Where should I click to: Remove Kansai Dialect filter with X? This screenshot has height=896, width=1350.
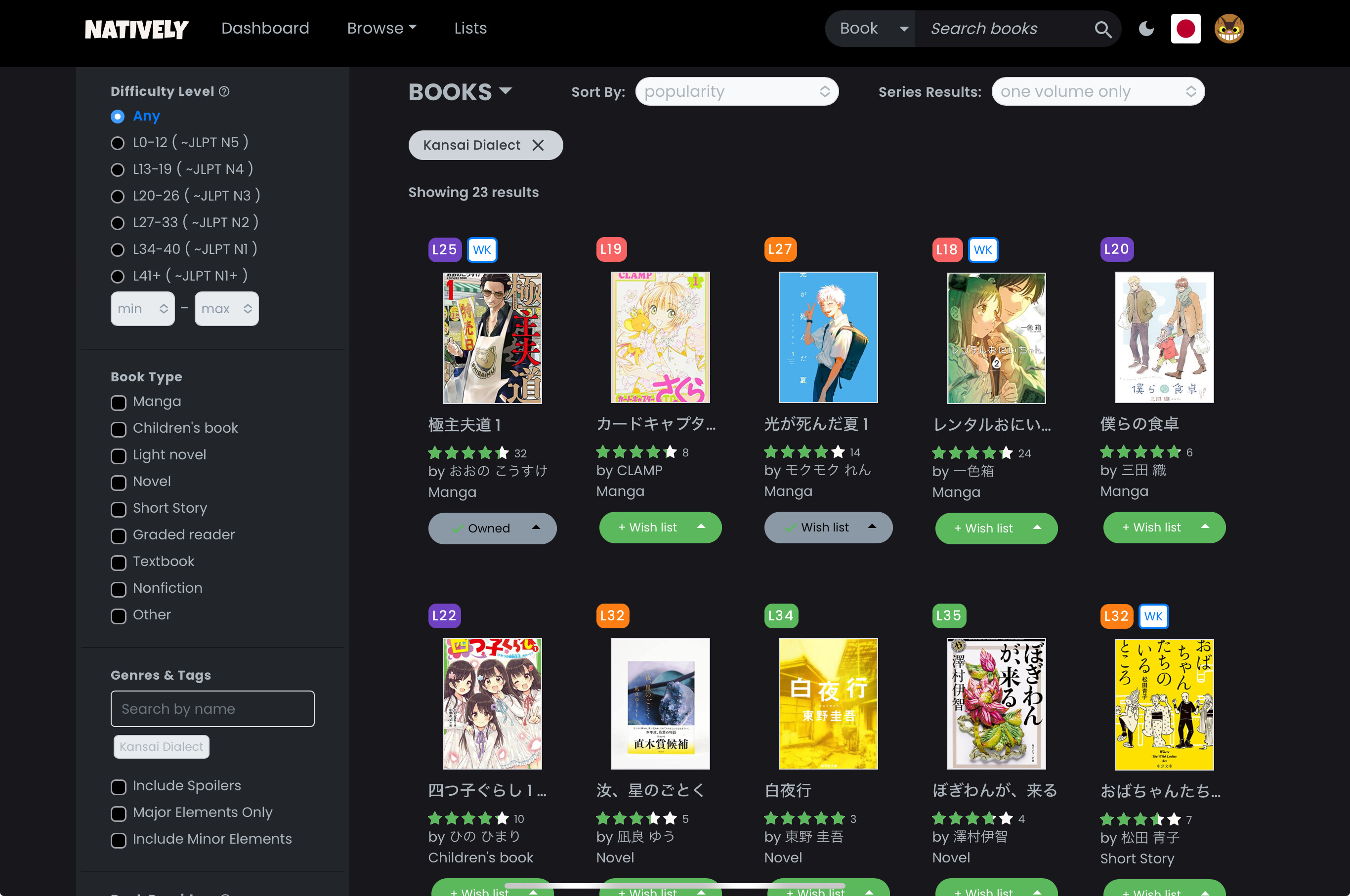click(538, 145)
